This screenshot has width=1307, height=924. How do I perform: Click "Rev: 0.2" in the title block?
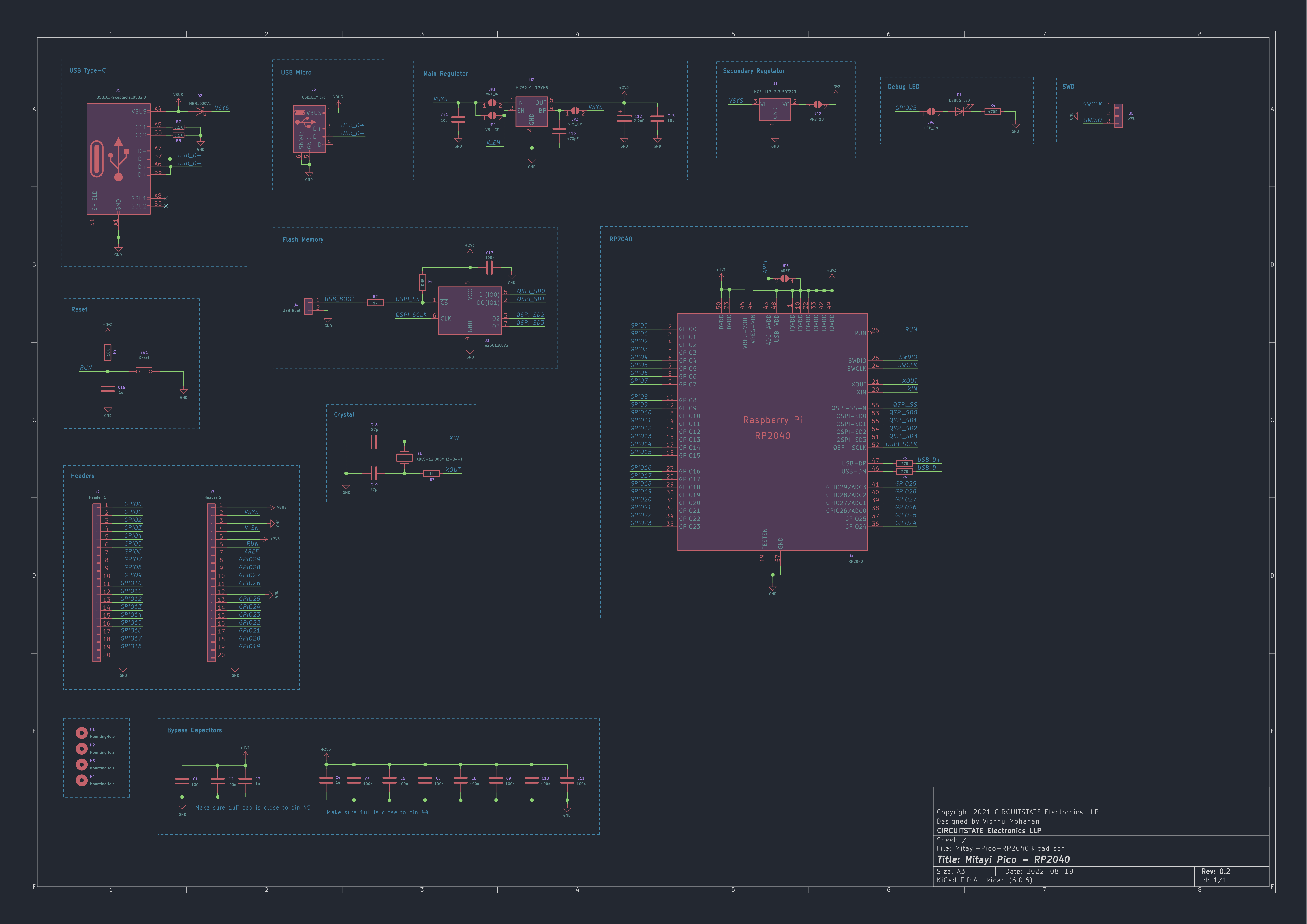click(1216, 872)
